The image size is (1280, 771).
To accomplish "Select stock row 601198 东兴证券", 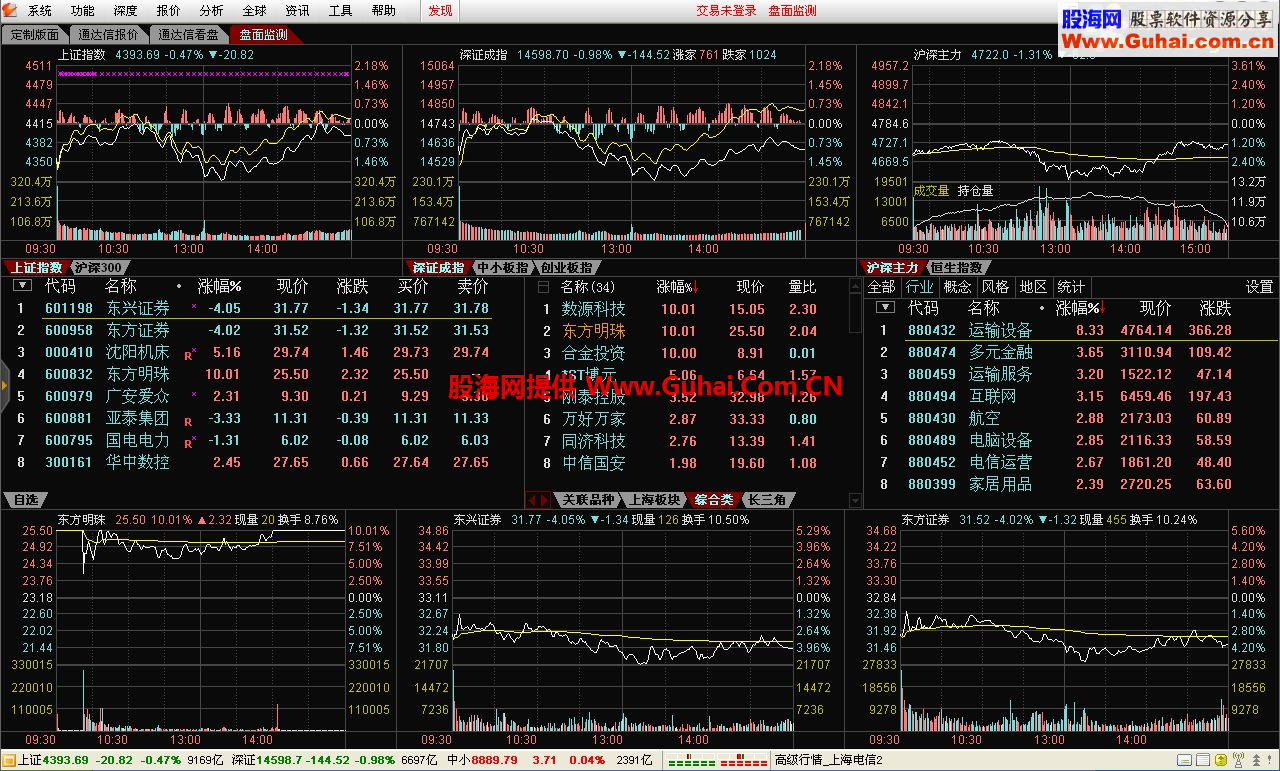I will (262, 308).
